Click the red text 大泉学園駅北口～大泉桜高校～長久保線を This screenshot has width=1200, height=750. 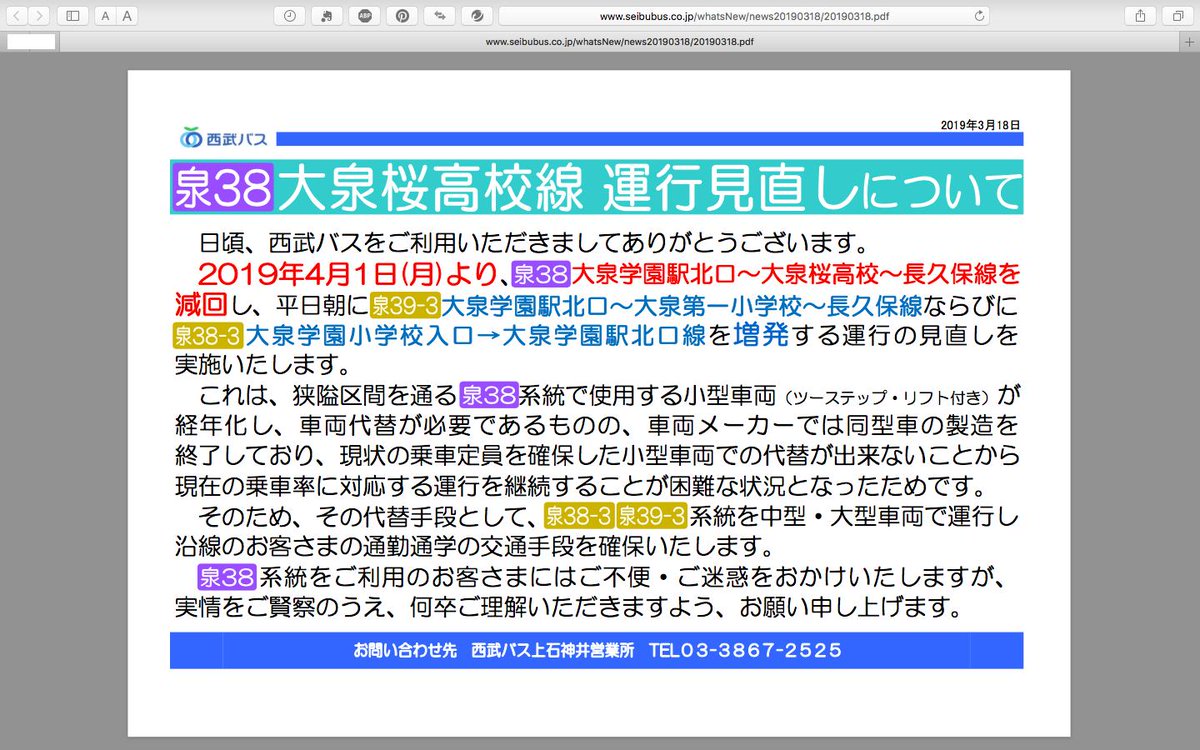click(x=796, y=273)
